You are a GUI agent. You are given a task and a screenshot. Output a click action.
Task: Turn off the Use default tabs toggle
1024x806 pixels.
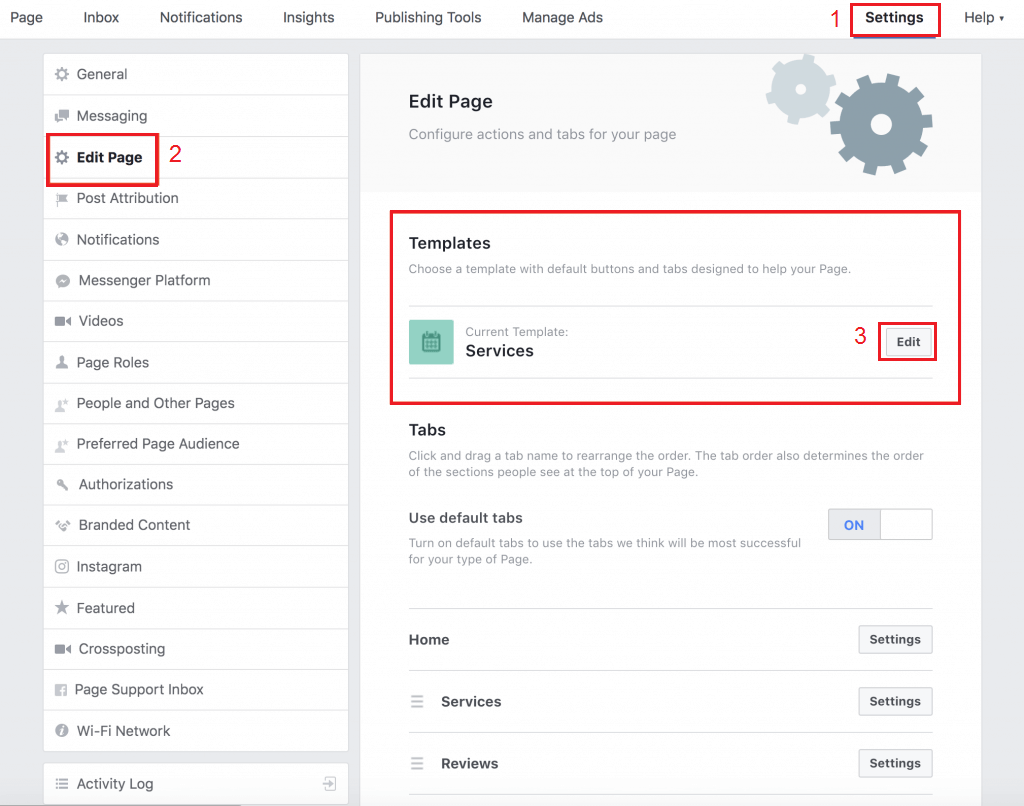point(906,523)
